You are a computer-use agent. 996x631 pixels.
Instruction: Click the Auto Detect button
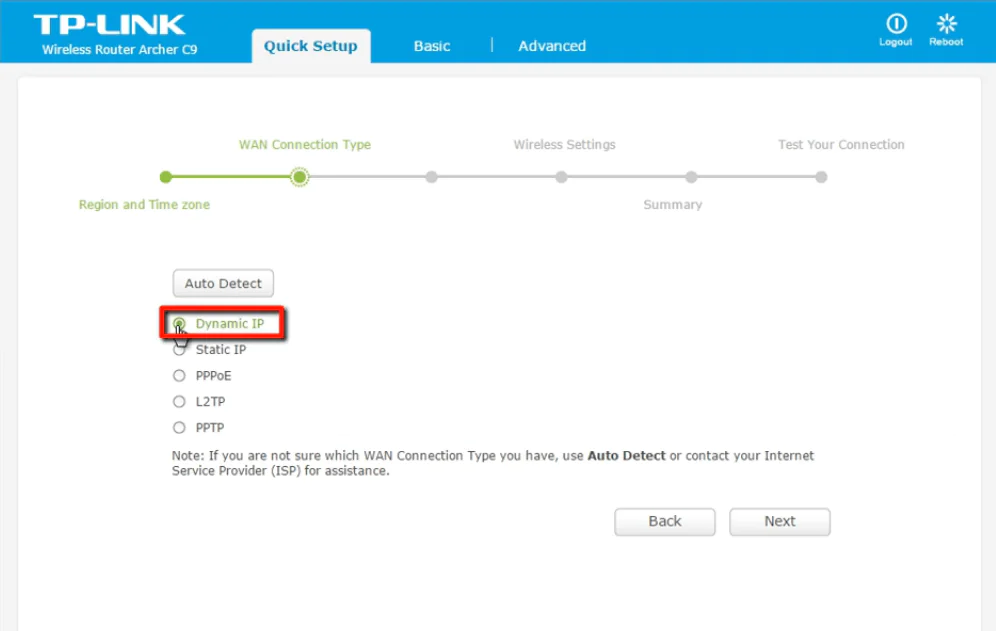(222, 283)
